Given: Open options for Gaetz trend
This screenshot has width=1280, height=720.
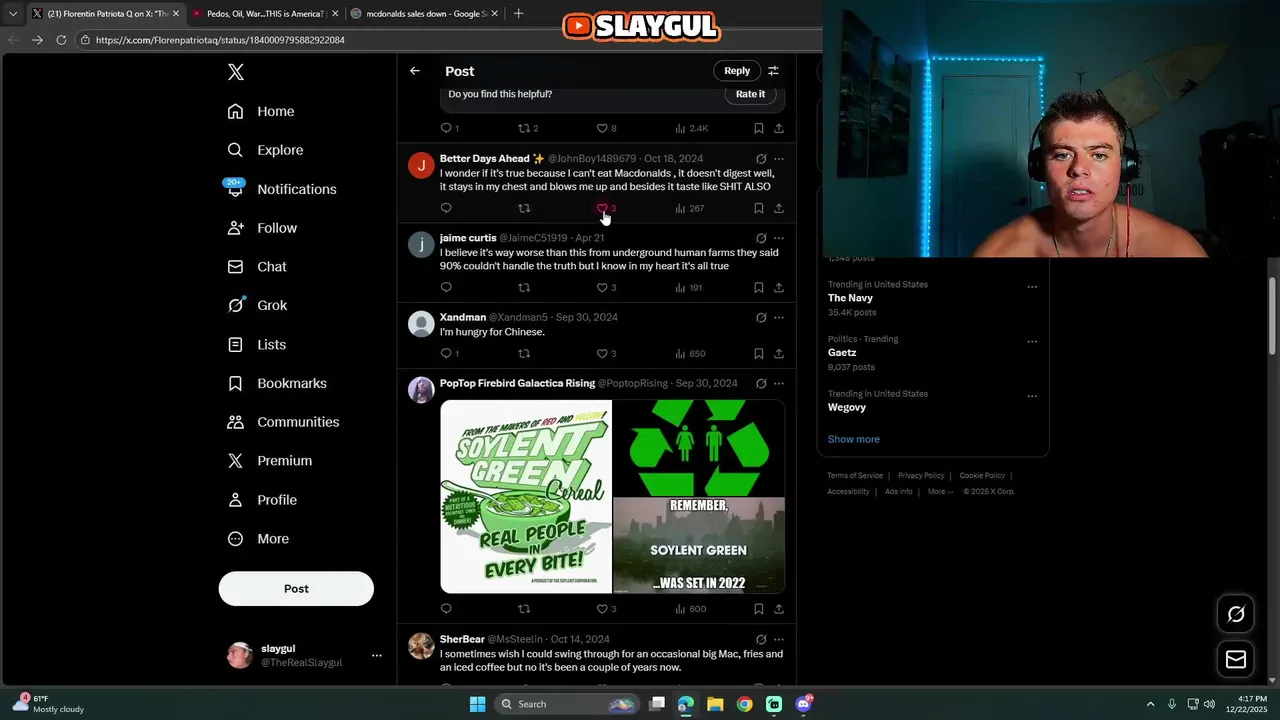Looking at the screenshot, I should (1032, 342).
